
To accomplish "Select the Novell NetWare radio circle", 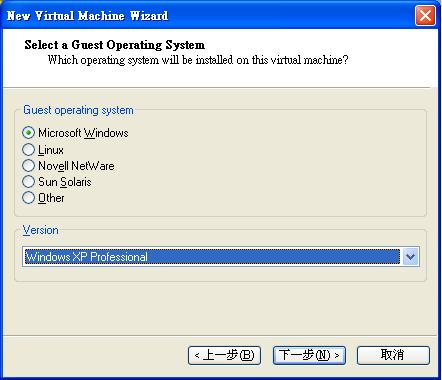I will [x=29, y=166].
